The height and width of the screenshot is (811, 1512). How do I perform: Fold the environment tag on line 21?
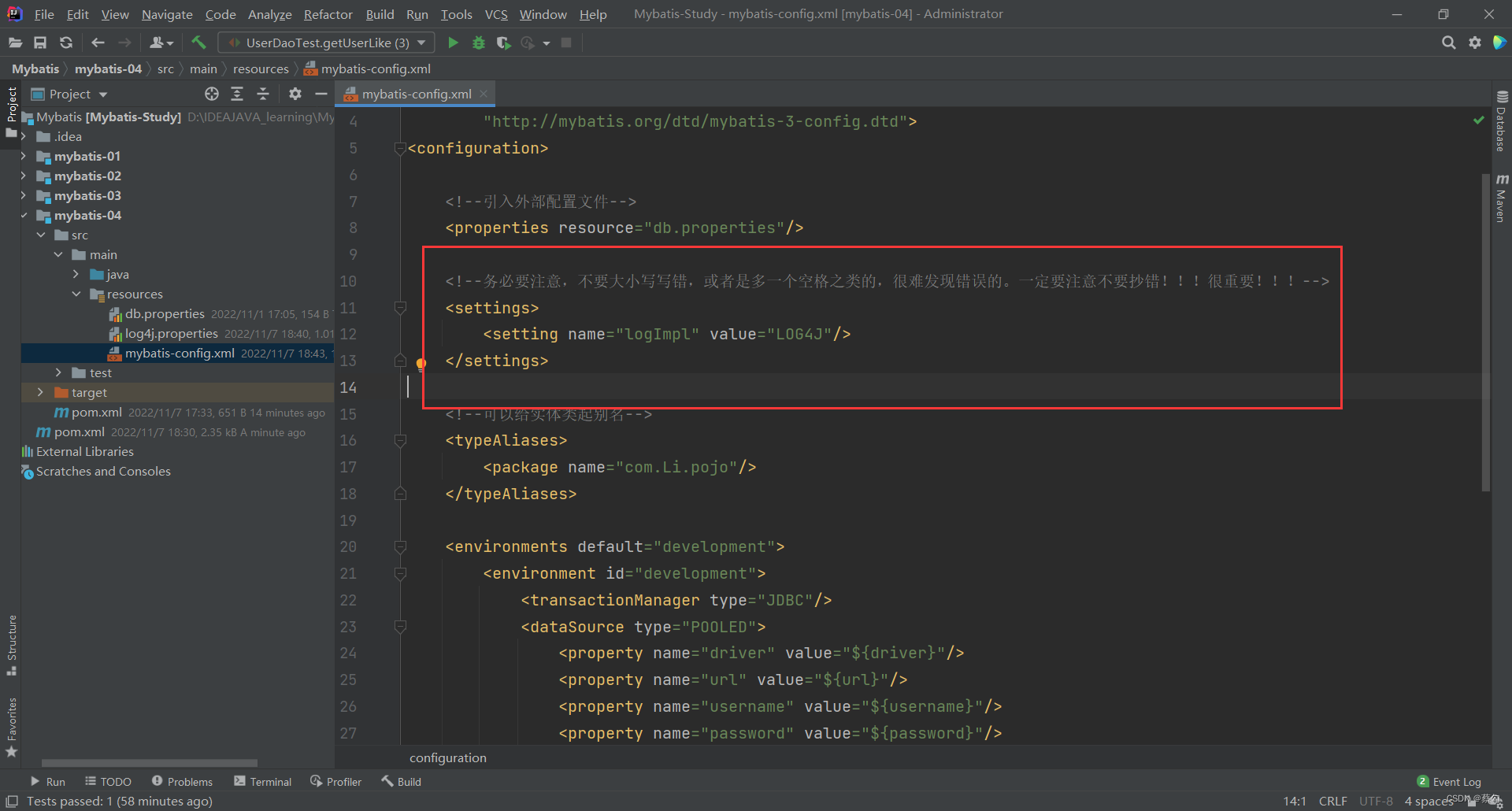tap(400, 573)
